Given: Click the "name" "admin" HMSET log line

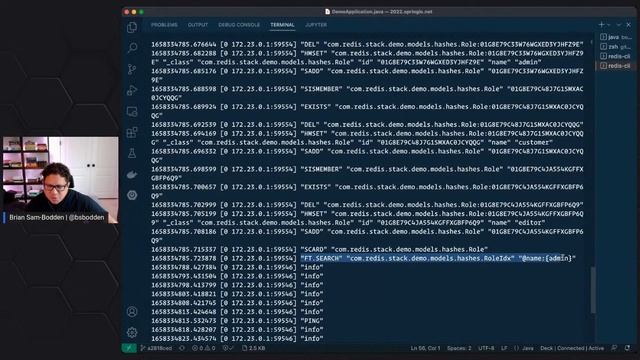Looking at the screenshot, I should (x=367, y=58).
